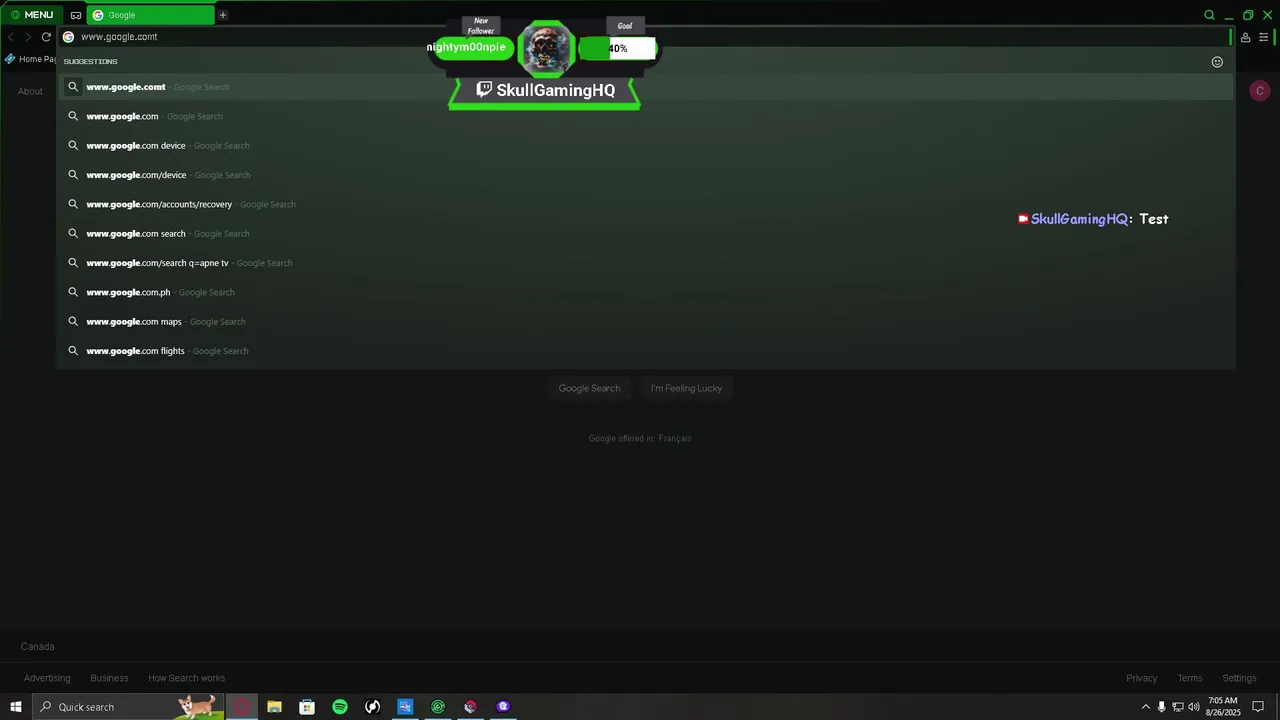Open the Terms footer link
This screenshot has height=720, width=1280.
coord(1190,678)
